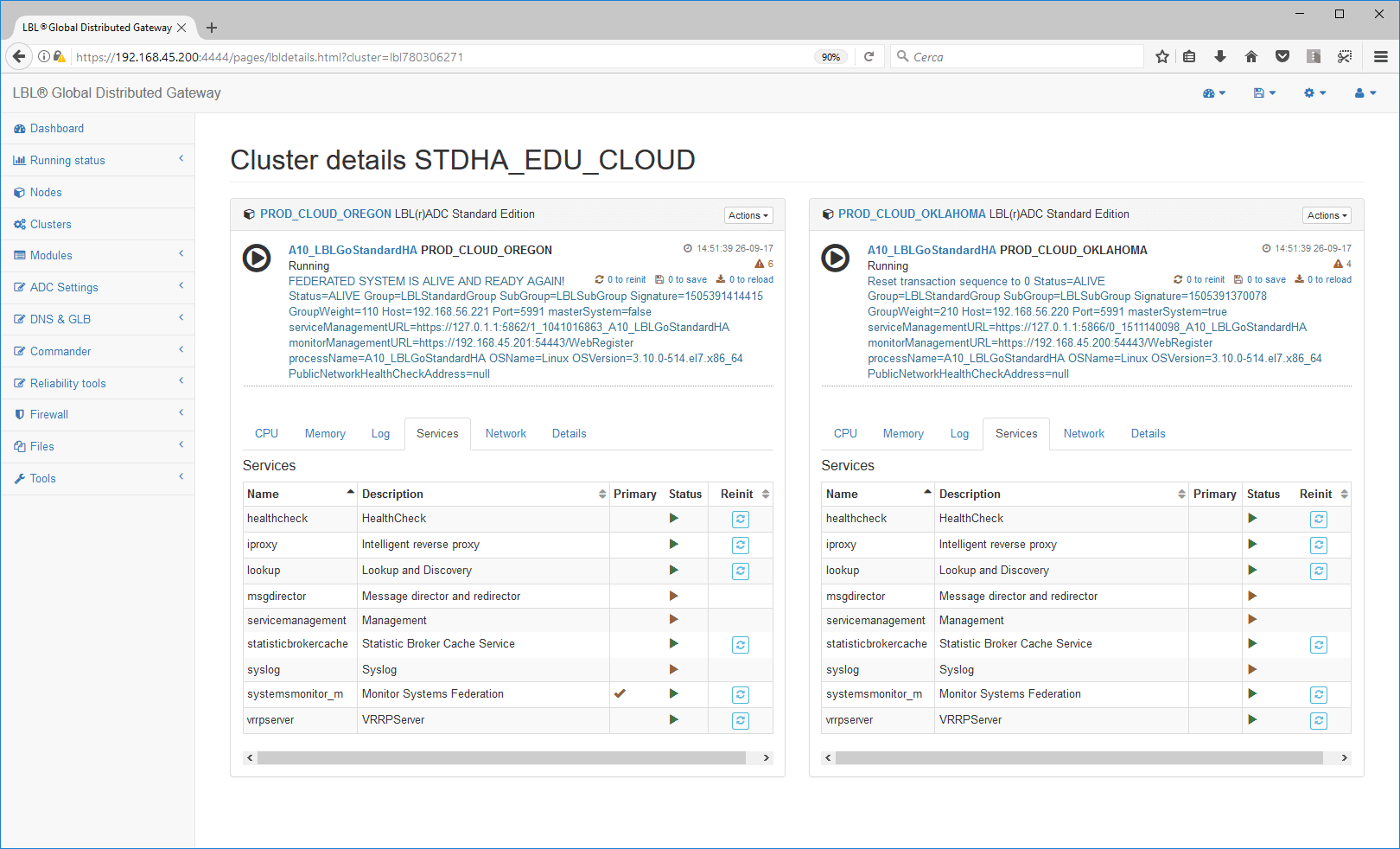Switch to Memory tab in Oklahoma panel

pyautogui.click(x=903, y=433)
